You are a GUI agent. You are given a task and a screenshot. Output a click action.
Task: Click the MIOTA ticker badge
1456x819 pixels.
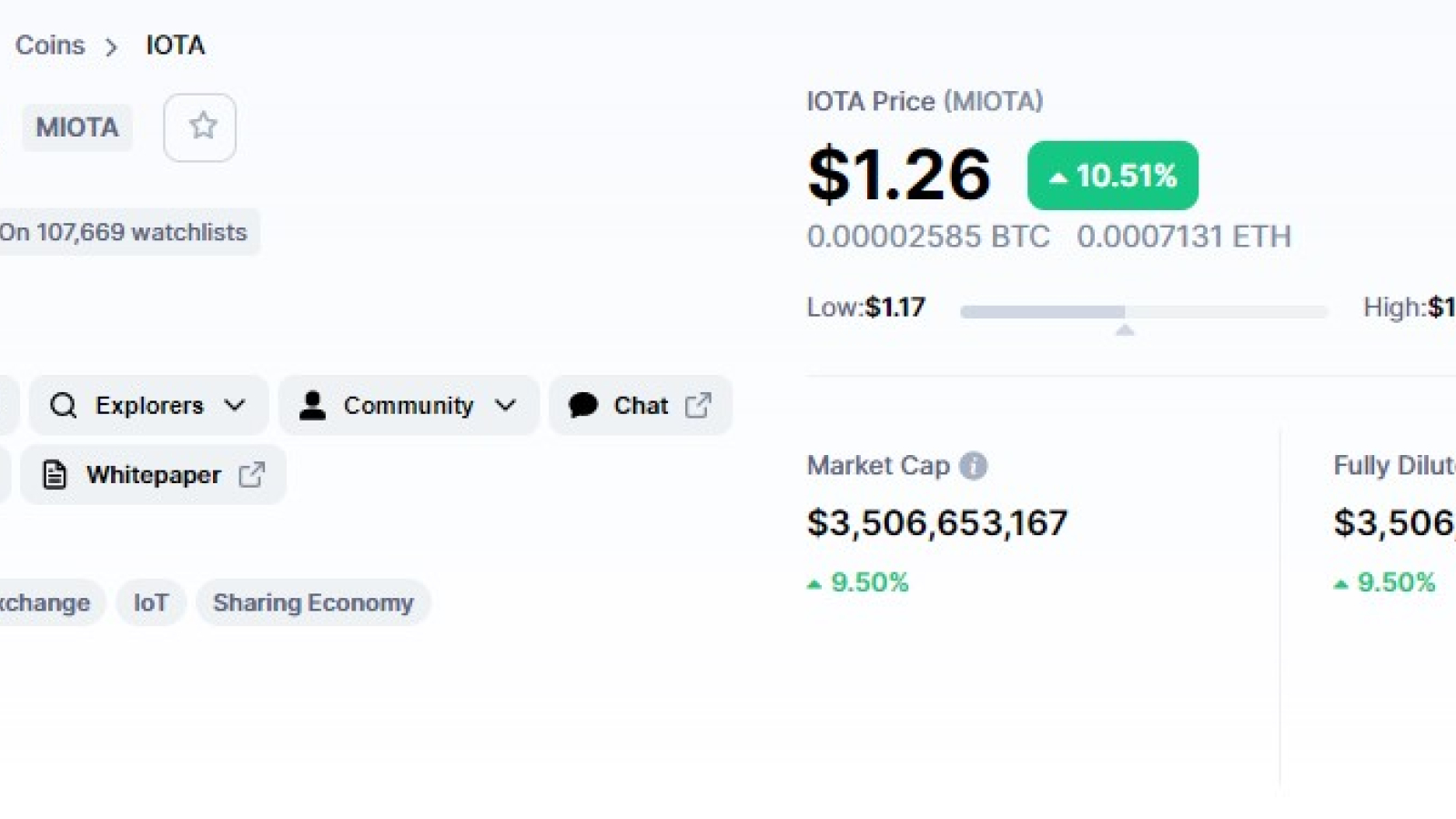(x=77, y=127)
